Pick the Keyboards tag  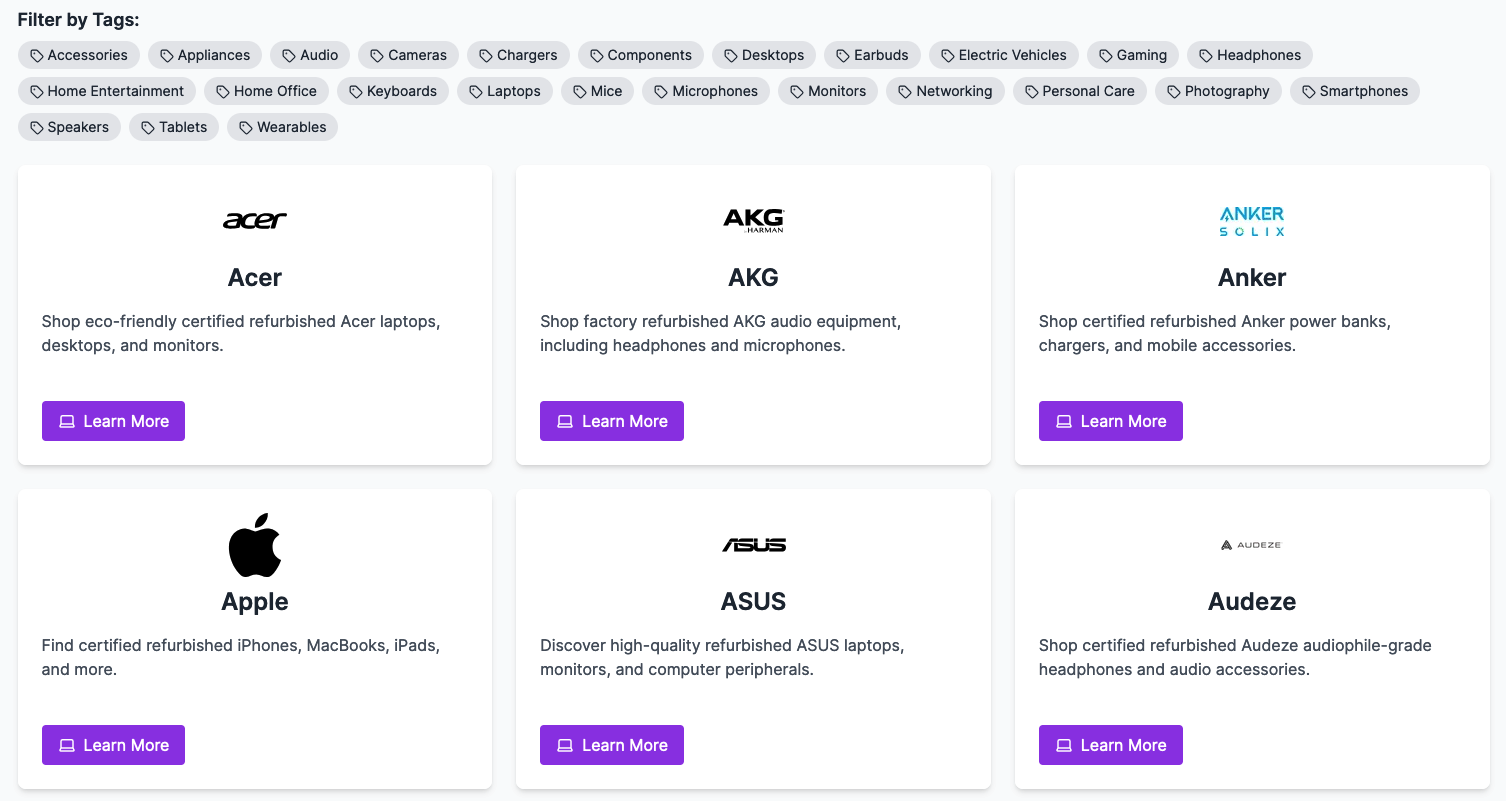393,91
